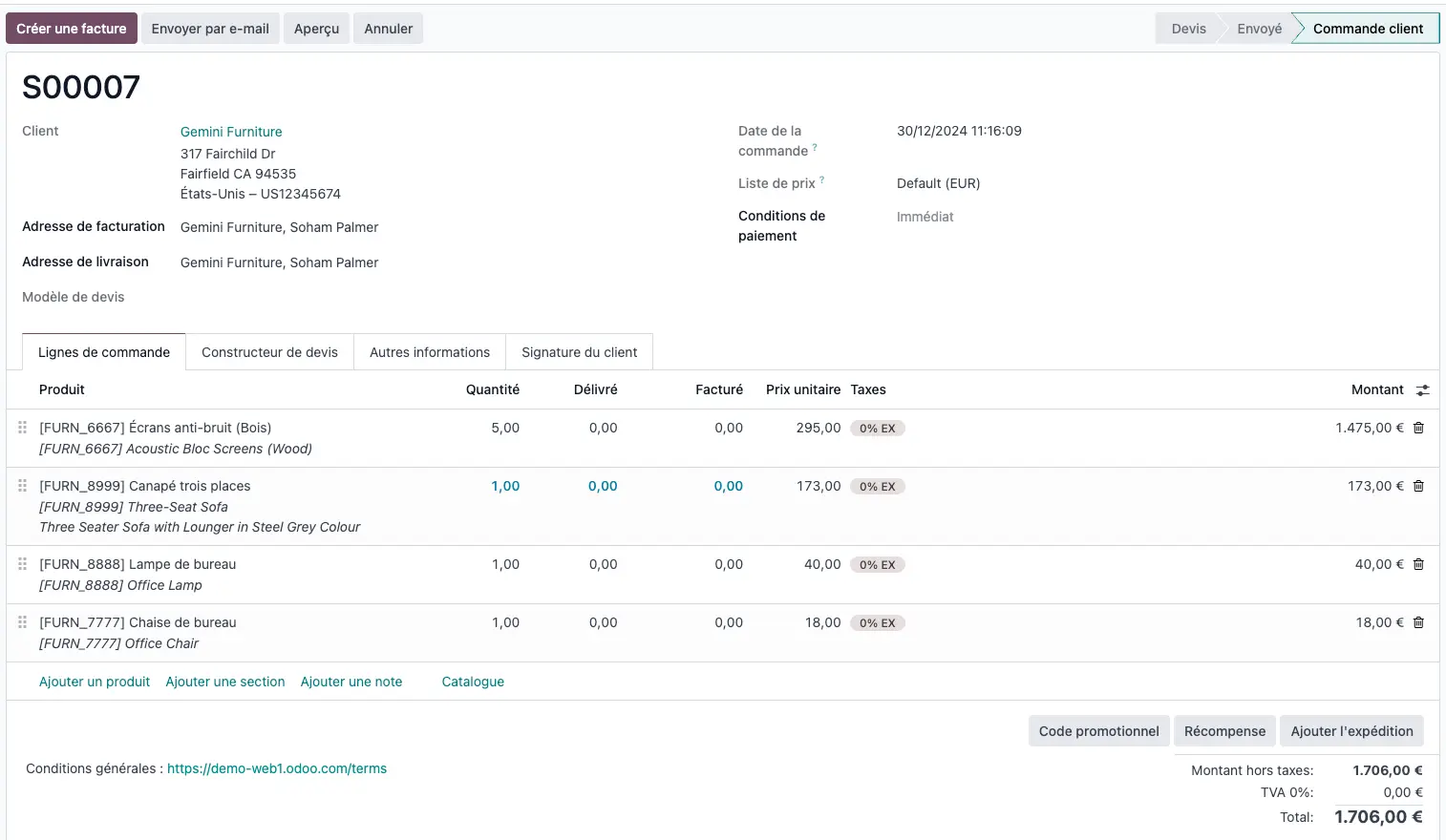
Task: Grab drag handle of Canapé trois places row
Action: [22, 486]
